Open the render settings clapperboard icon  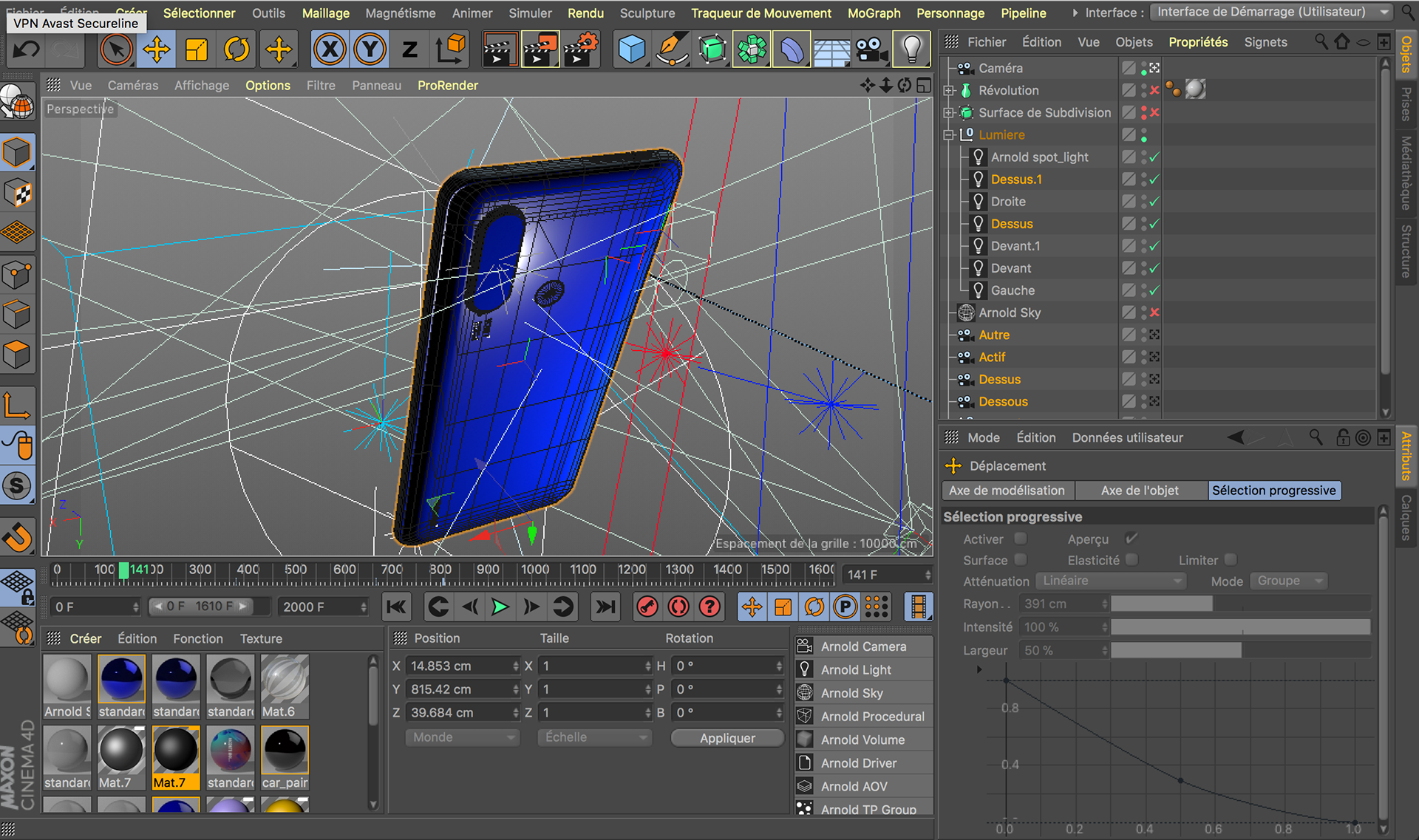581,50
